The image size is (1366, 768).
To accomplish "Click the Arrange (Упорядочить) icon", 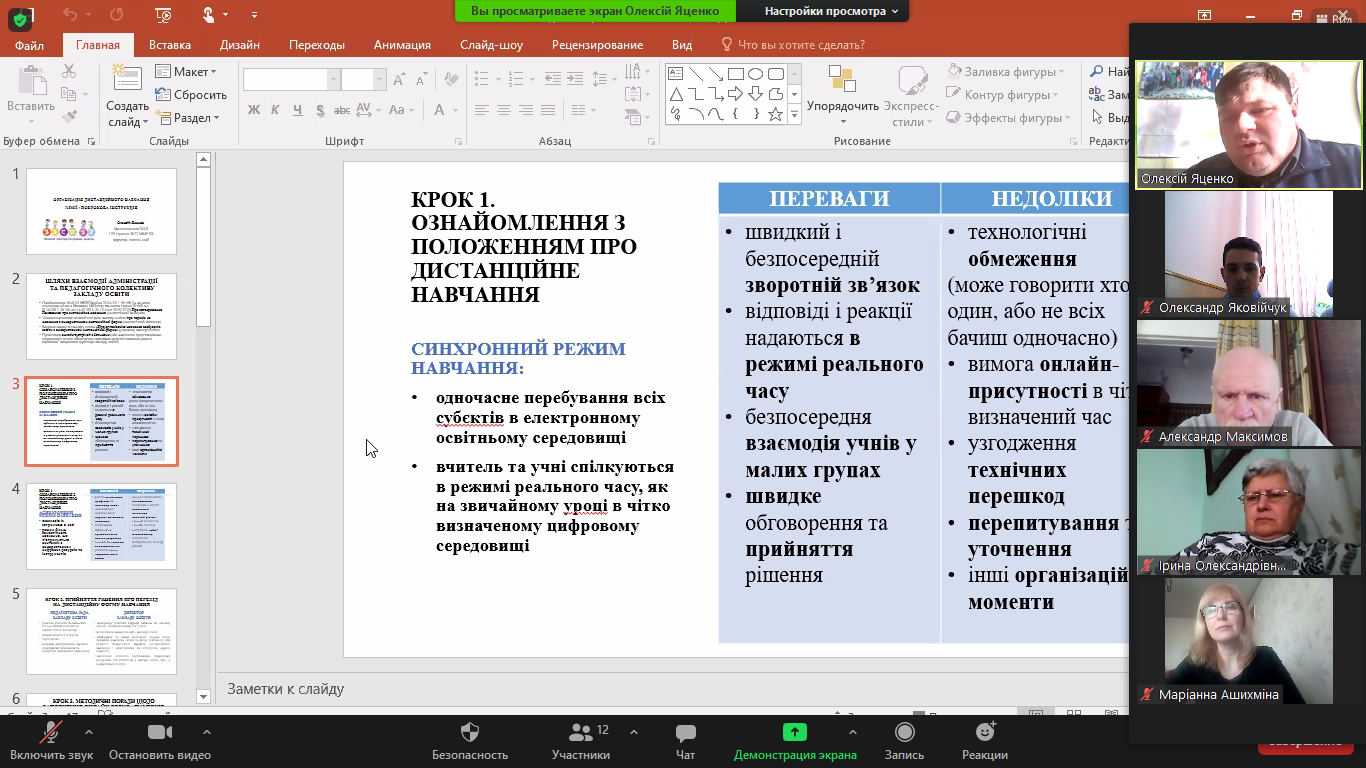I will (842, 82).
